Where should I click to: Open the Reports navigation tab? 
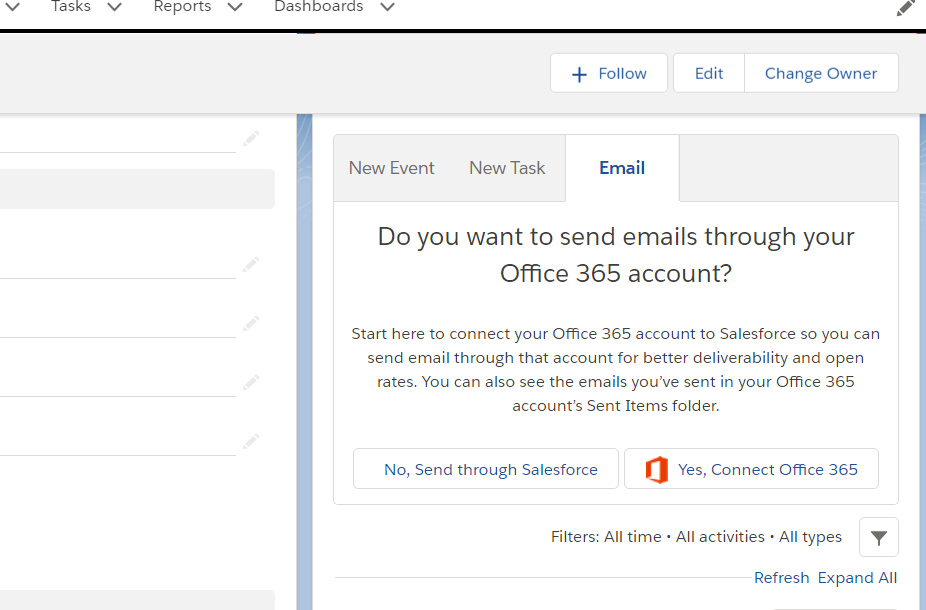pyautogui.click(x=182, y=6)
